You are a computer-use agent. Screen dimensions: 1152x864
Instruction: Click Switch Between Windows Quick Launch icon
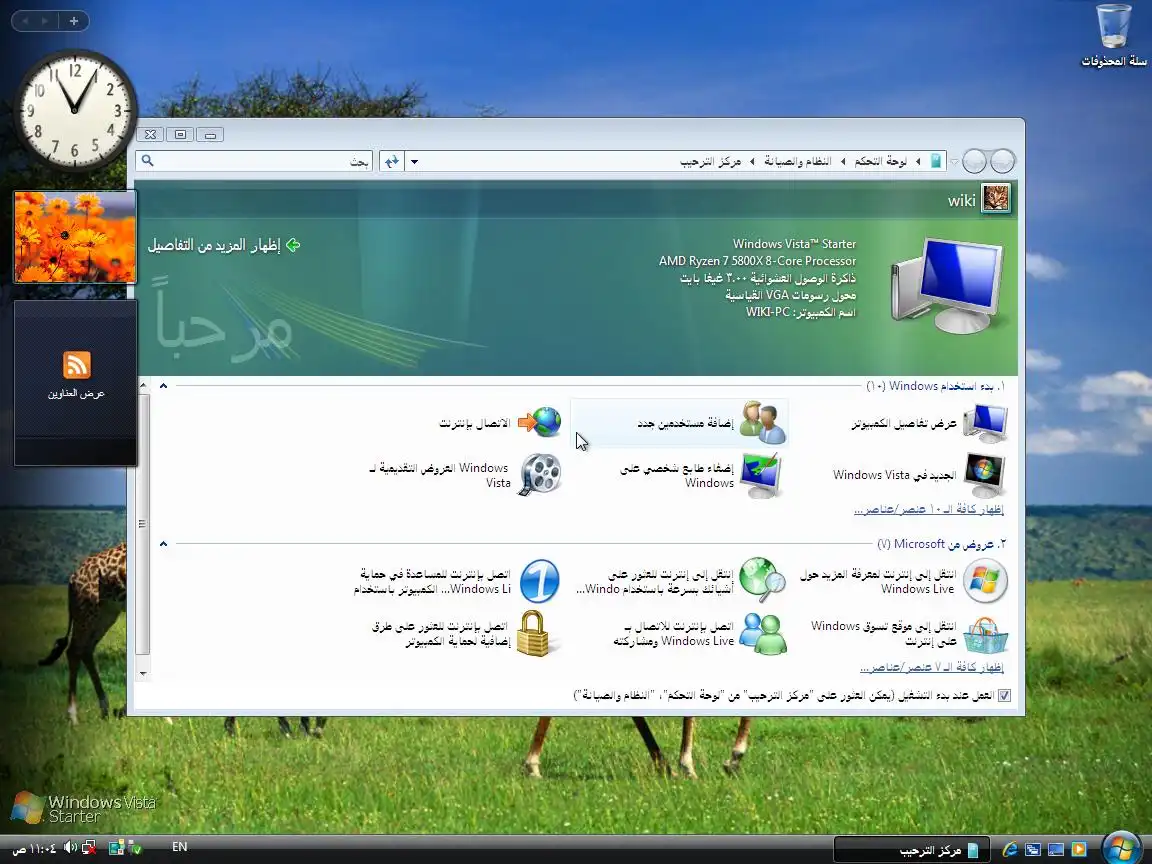click(1033, 849)
